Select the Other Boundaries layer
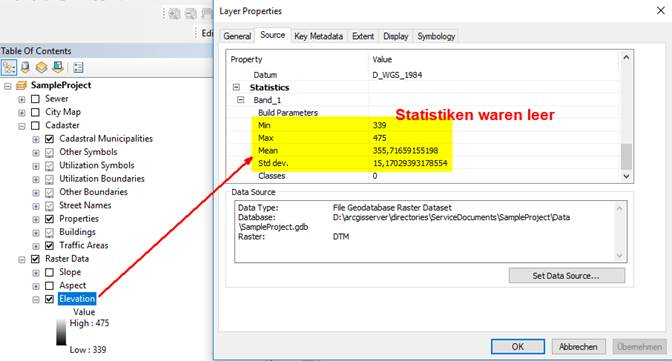Screen dimensions: 672x361 point(93,192)
